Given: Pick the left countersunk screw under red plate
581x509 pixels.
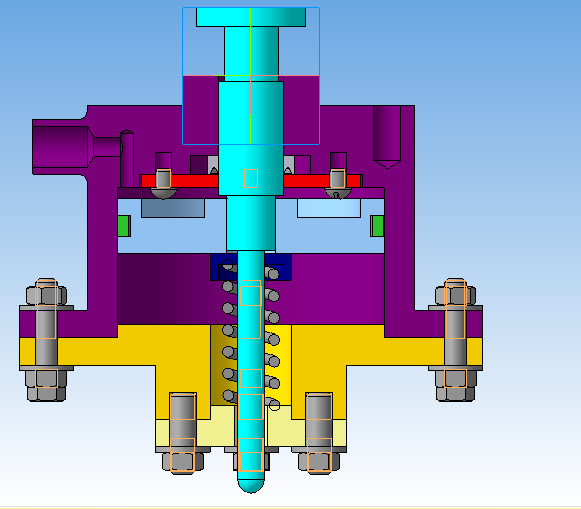Looking at the screenshot, I should [x=164, y=184].
